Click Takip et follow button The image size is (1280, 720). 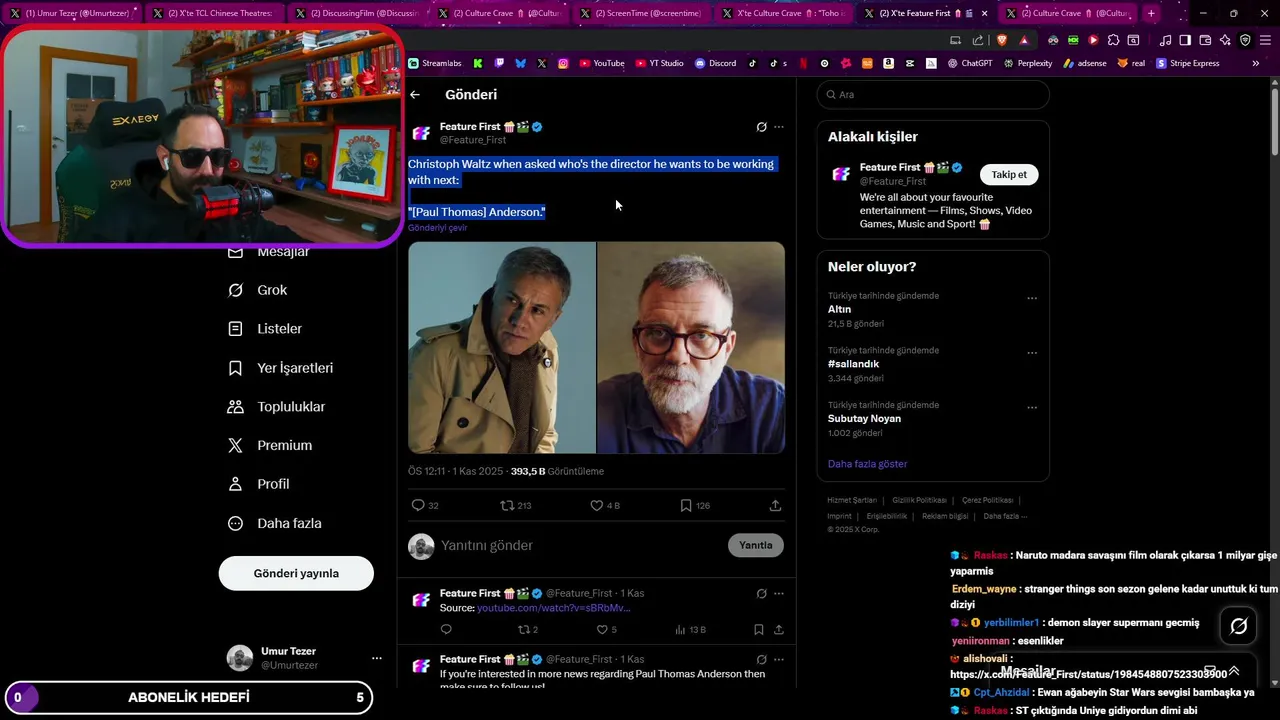(x=1009, y=174)
